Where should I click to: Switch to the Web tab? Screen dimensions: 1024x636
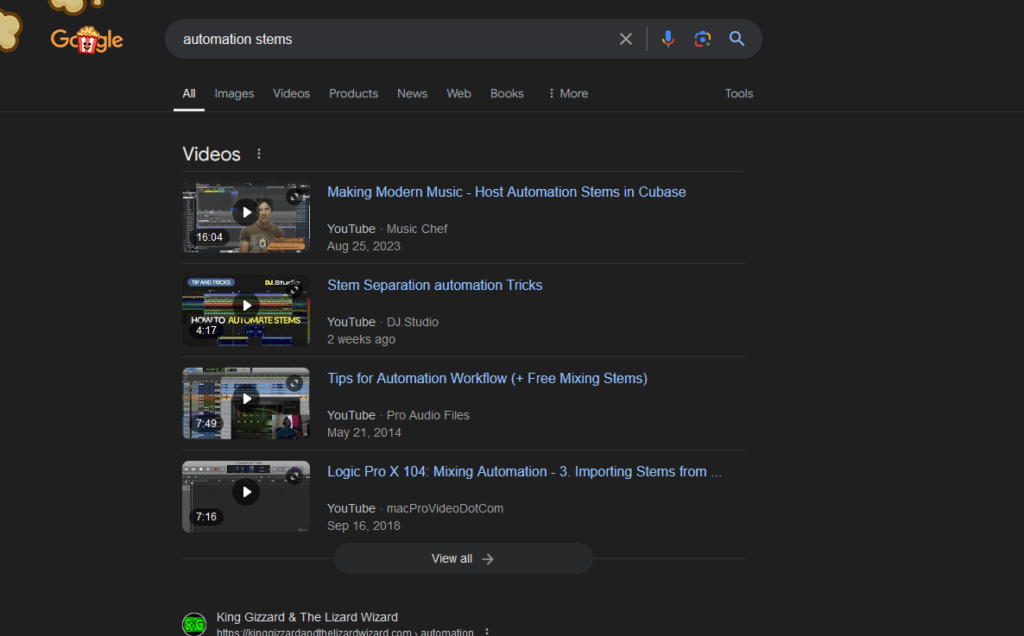pos(458,93)
